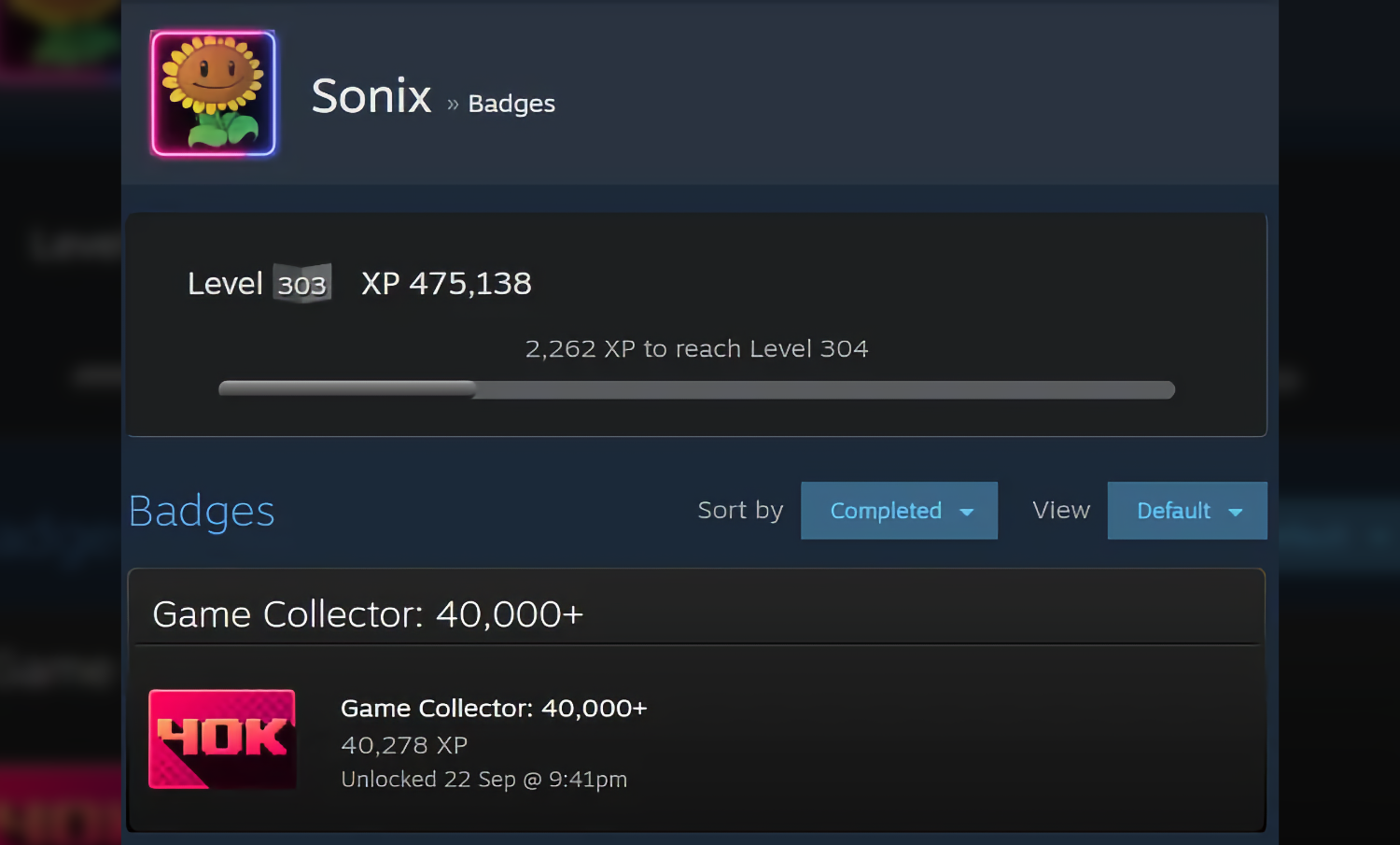Click the Level 303 badge icon

click(301, 284)
